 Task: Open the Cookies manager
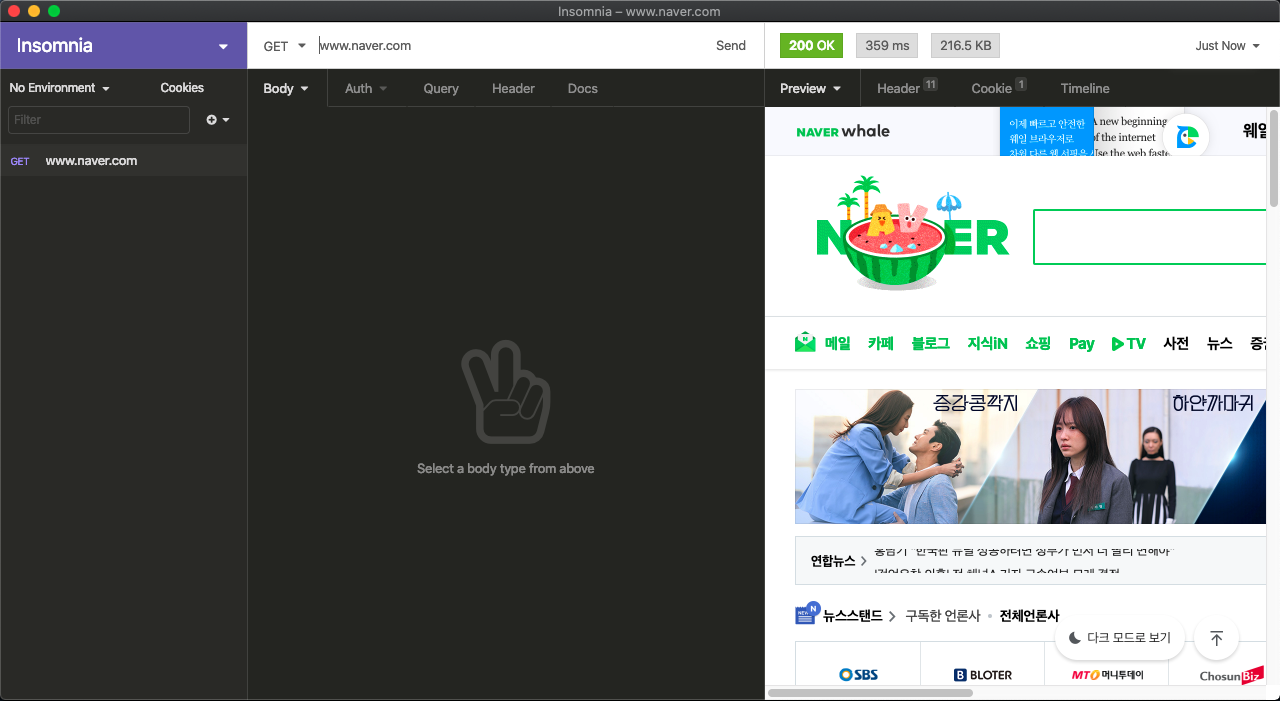pos(182,88)
